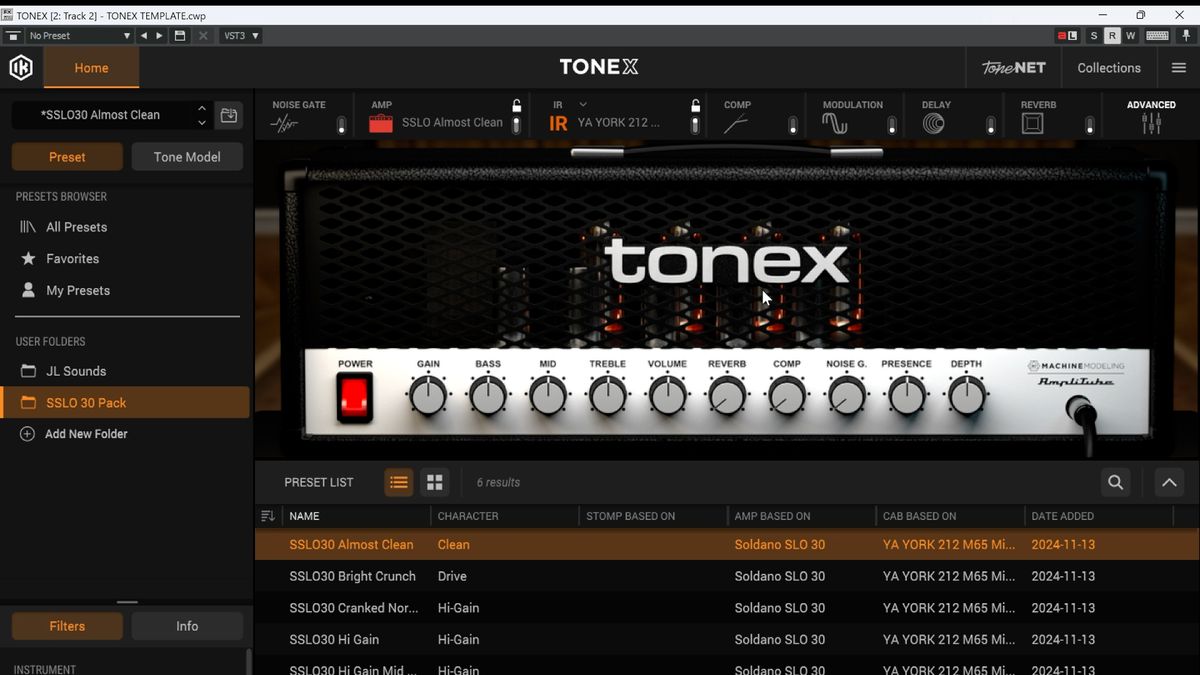Open the hamburger menu at top right

(x=1178, y=68)
